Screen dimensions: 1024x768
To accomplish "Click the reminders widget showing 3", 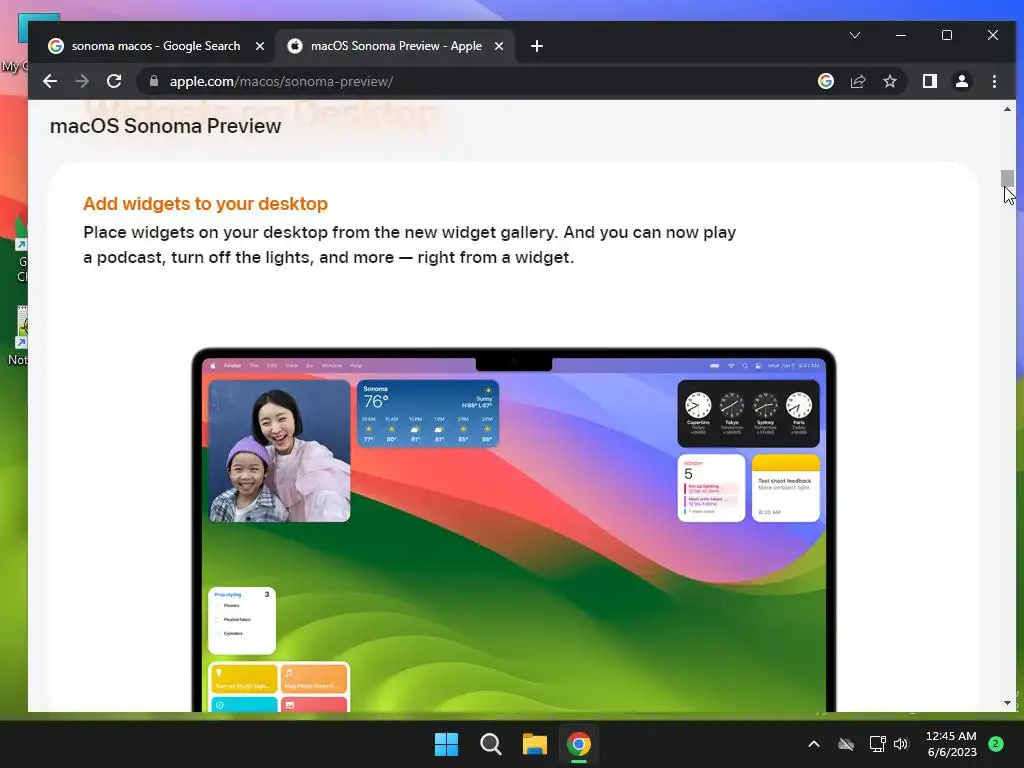I will (x=242, y=620).
